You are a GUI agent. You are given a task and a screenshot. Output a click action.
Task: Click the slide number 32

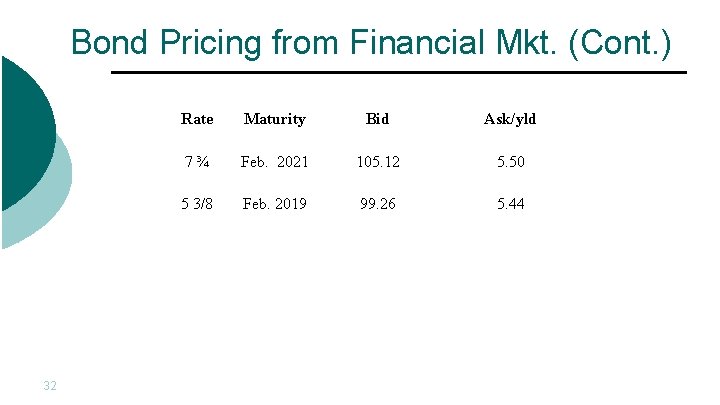coord(50,384)
